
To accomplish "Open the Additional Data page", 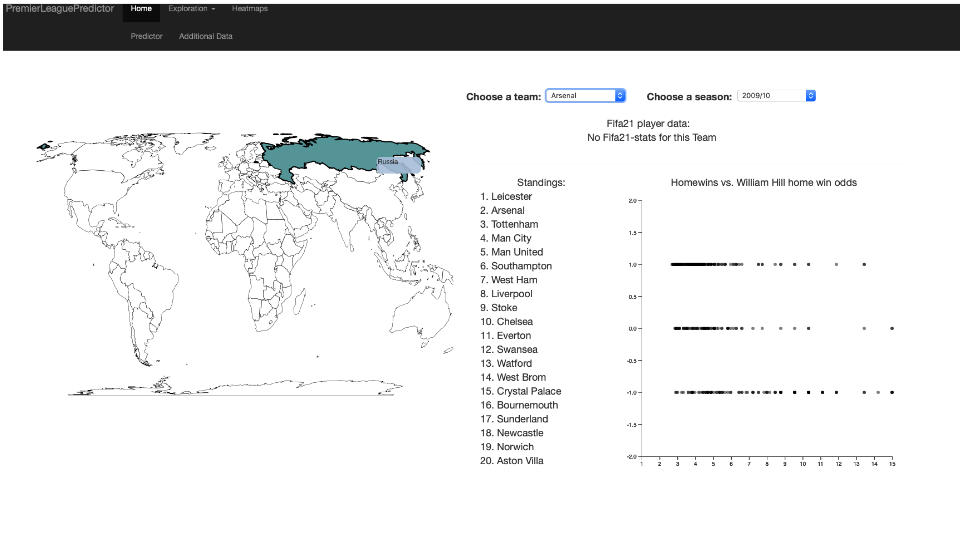I will [206, 36].
